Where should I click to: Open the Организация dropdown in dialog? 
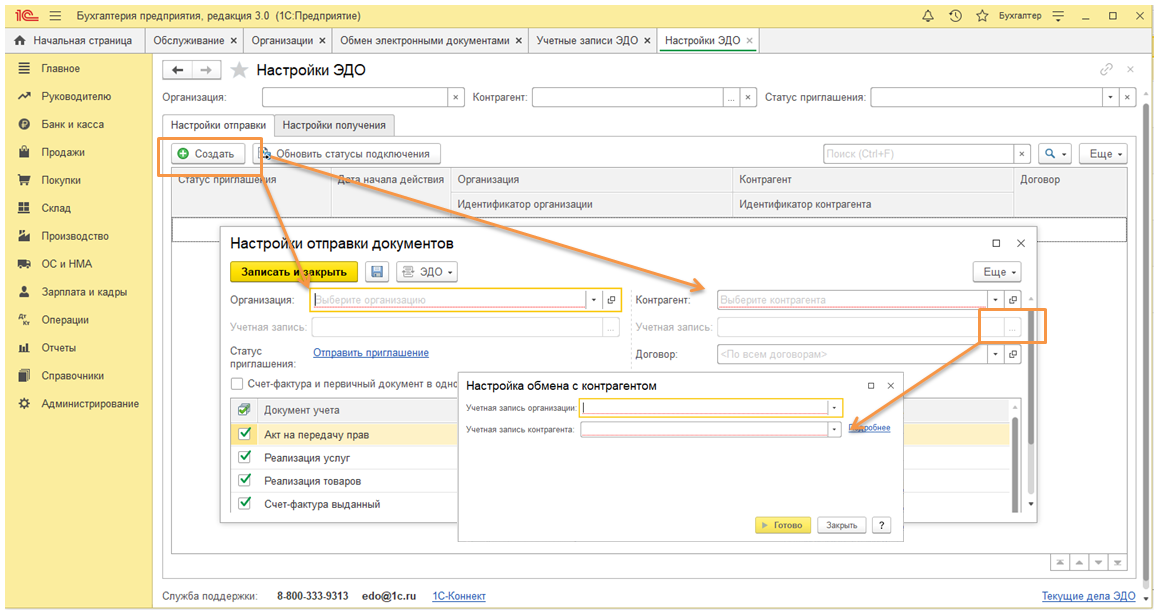[594, 300]
